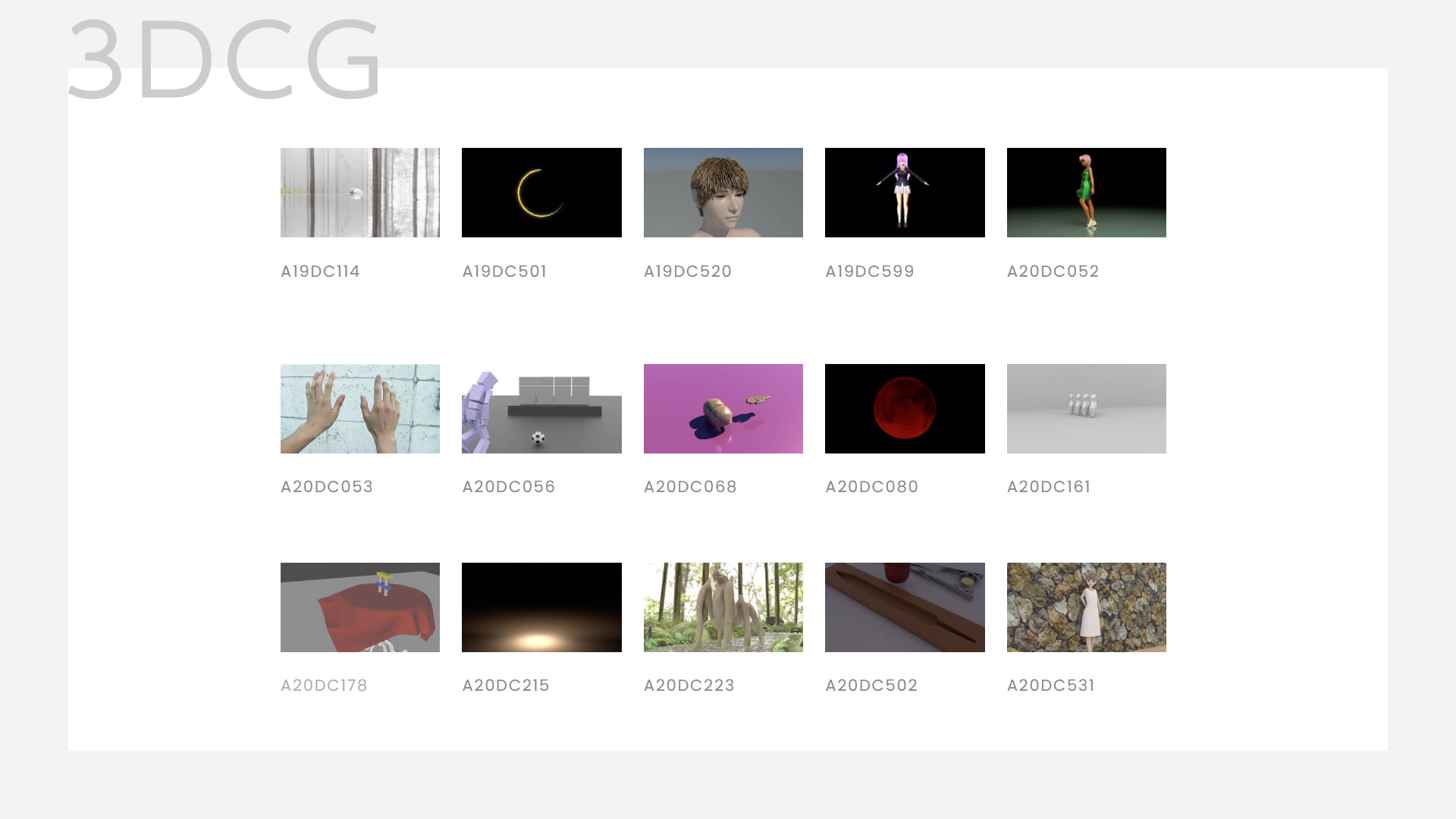The height and width of the screenshot is (819, 1456).
Task: Open the A19DC501 crescent ring thumbnail
Action: coord(541,193)
